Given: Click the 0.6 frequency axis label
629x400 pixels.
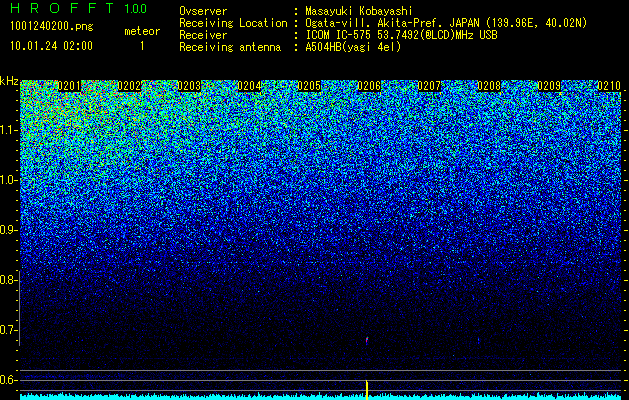Looking at the screenshot, I should pos(8,380).
